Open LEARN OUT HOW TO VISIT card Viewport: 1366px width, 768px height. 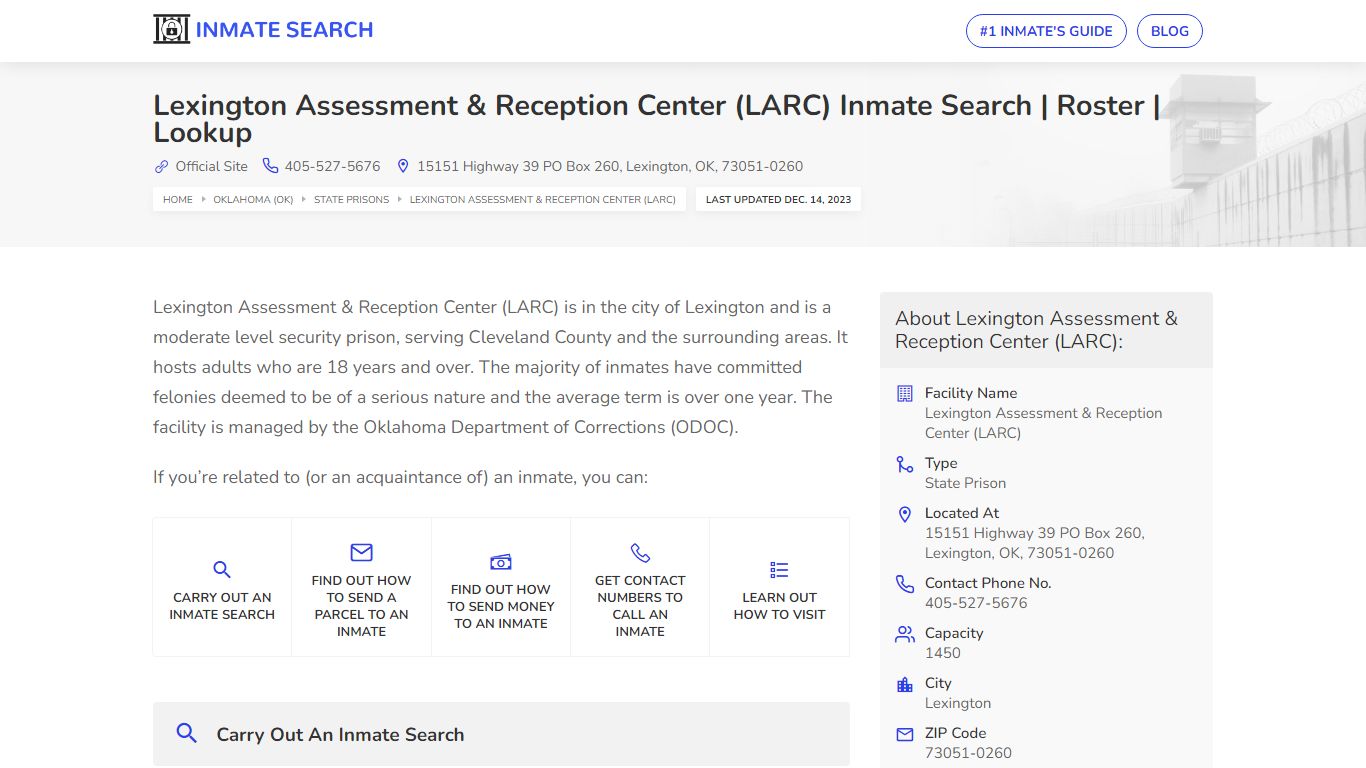click(x=779, y=587)
